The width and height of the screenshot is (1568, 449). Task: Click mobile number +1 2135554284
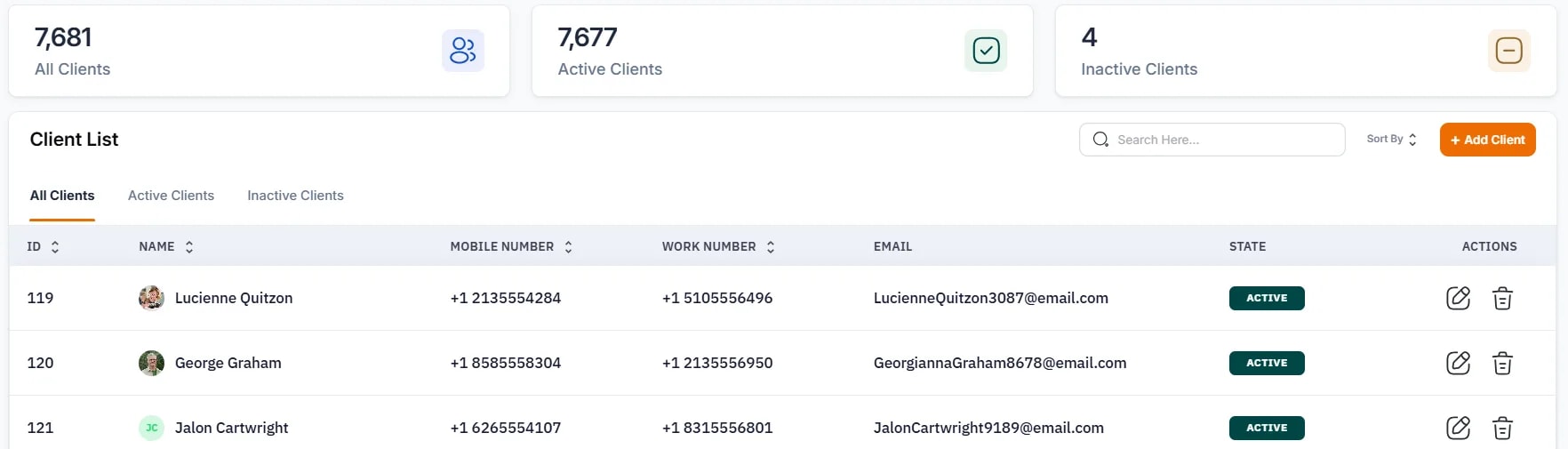click(506, 298)
